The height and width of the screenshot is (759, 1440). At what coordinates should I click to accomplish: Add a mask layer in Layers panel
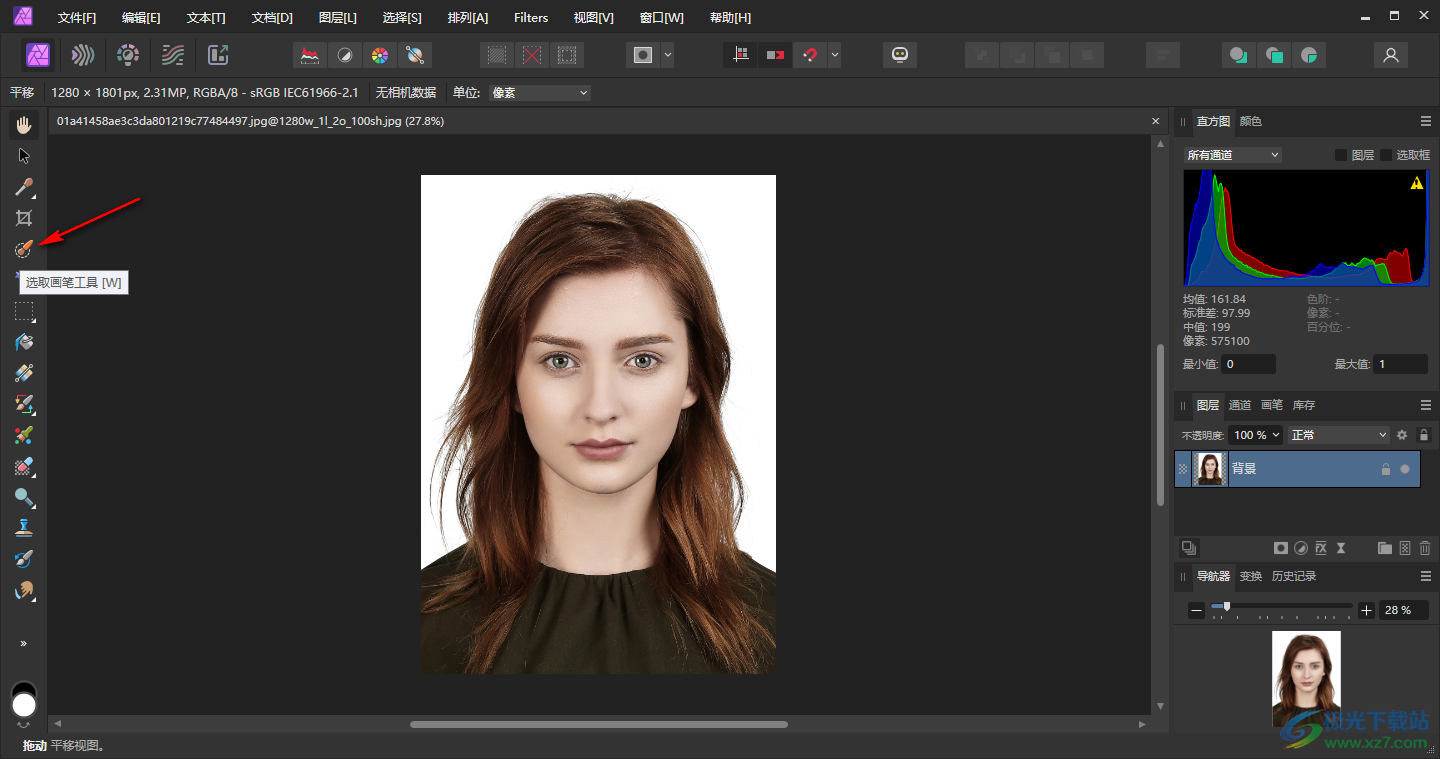1280,548
